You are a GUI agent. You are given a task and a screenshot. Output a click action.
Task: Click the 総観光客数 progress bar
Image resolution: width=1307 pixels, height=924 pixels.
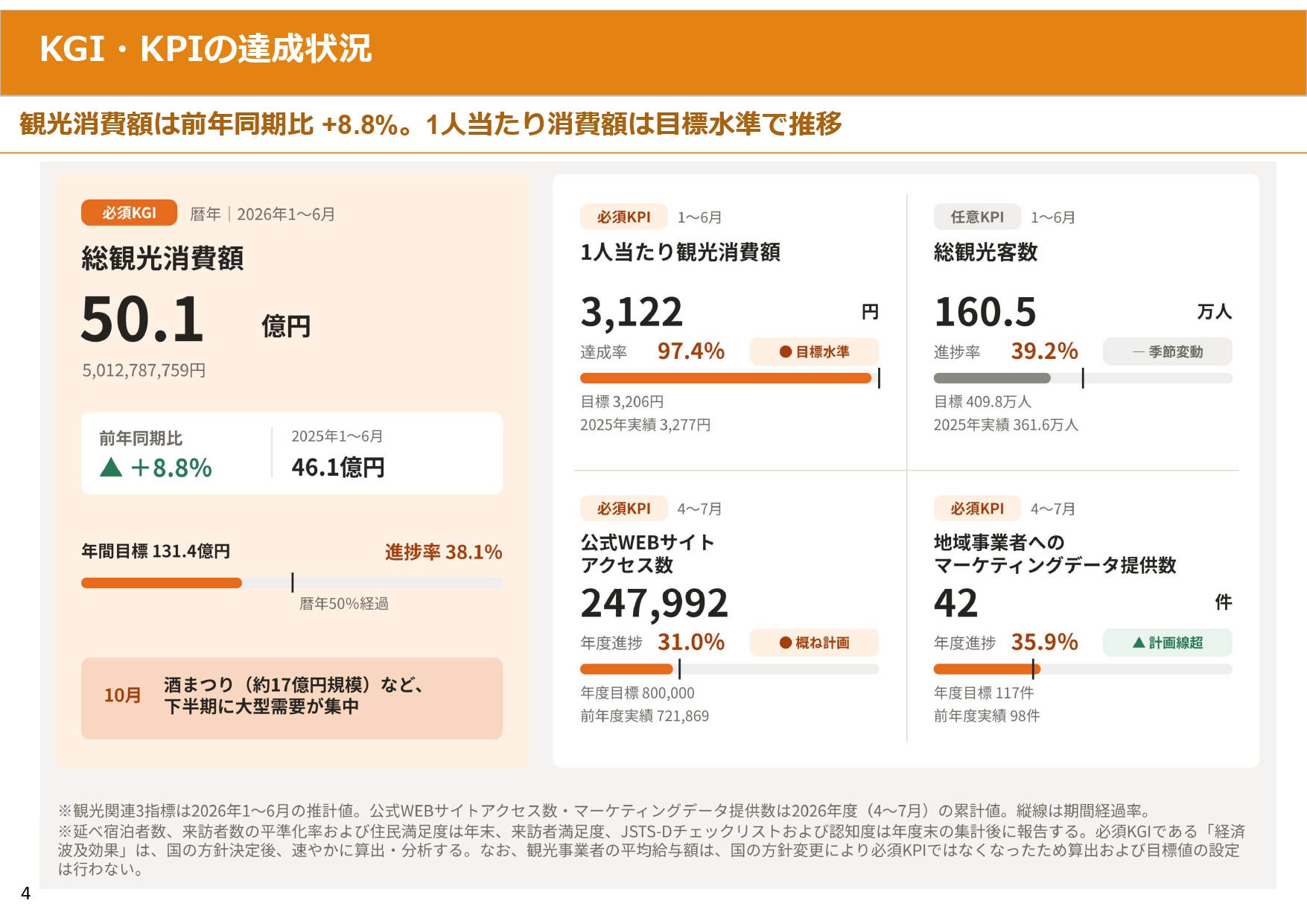point(1083,378)
